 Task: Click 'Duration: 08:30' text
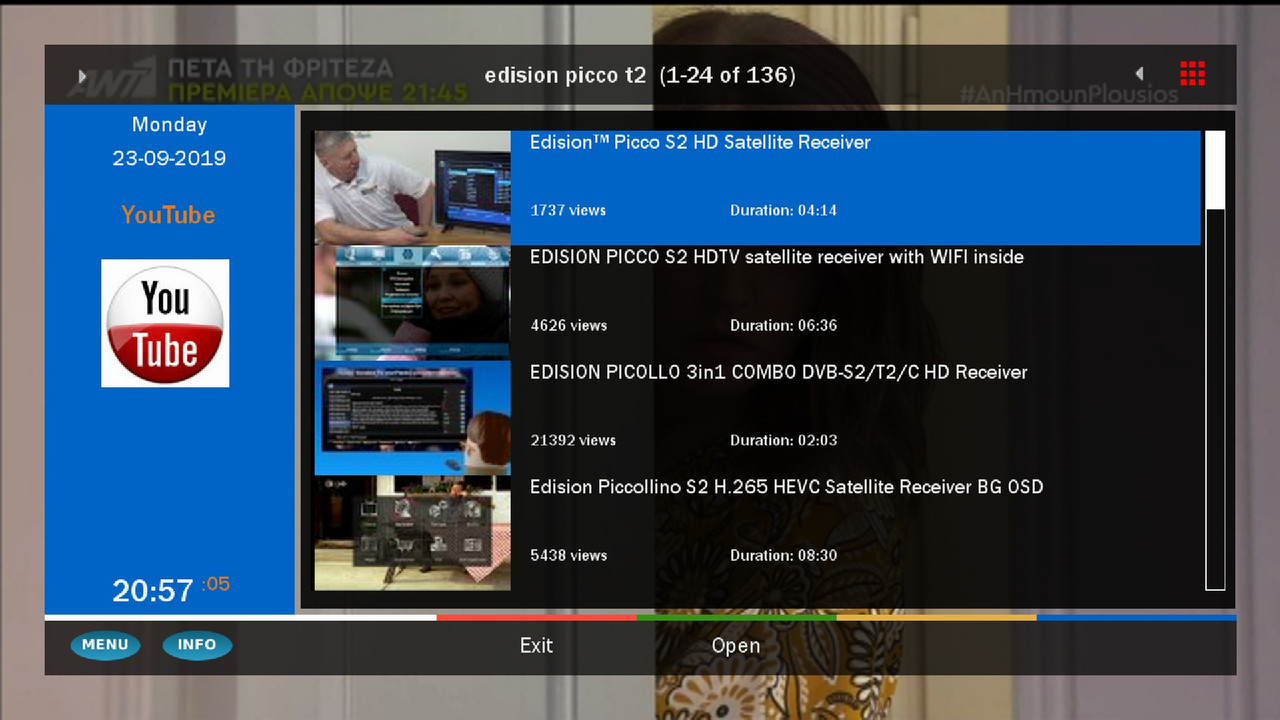pos(783,555)
